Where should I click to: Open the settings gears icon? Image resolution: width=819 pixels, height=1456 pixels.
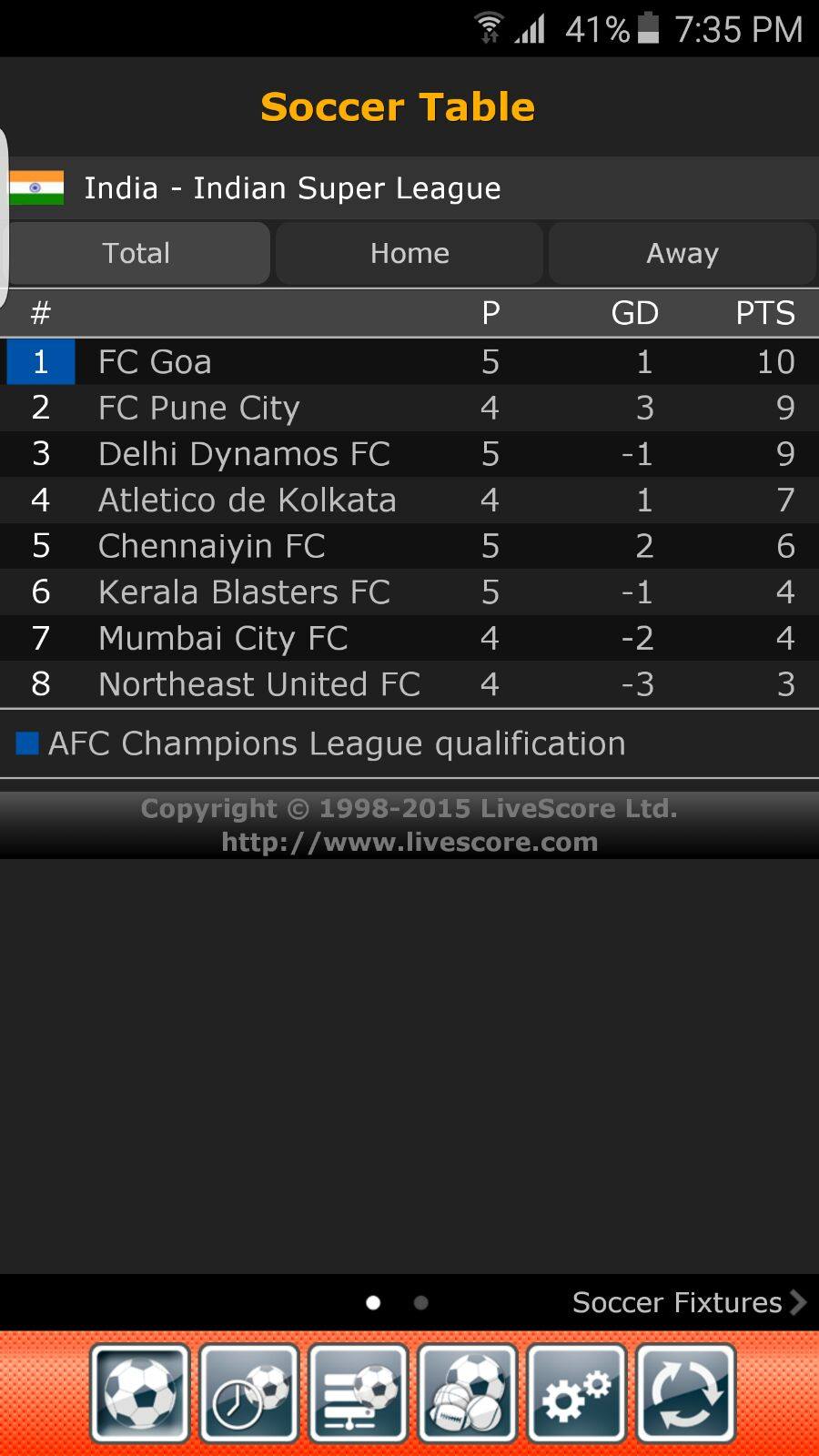tap(577, 1393)
